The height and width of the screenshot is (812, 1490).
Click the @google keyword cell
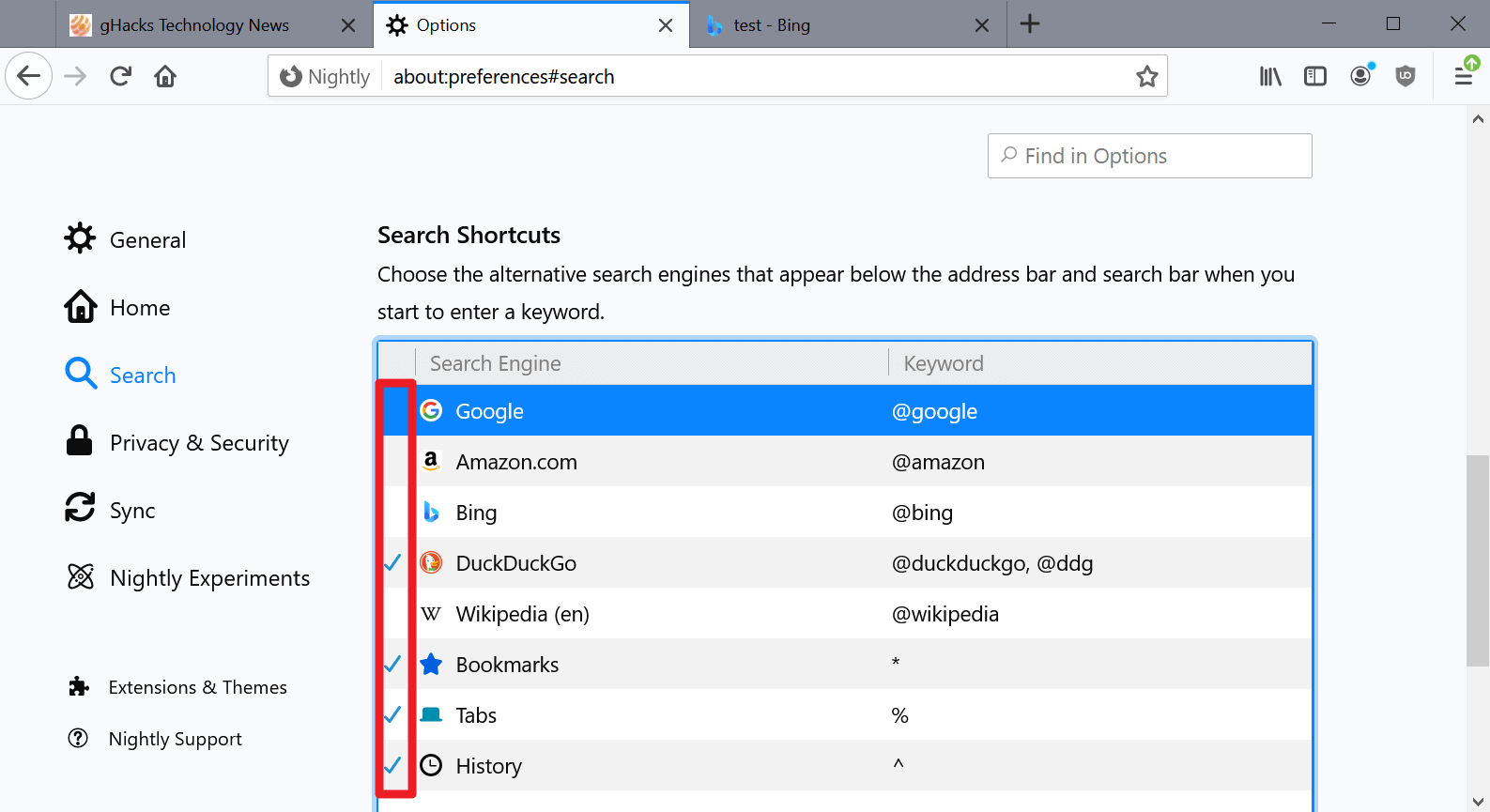934,411
